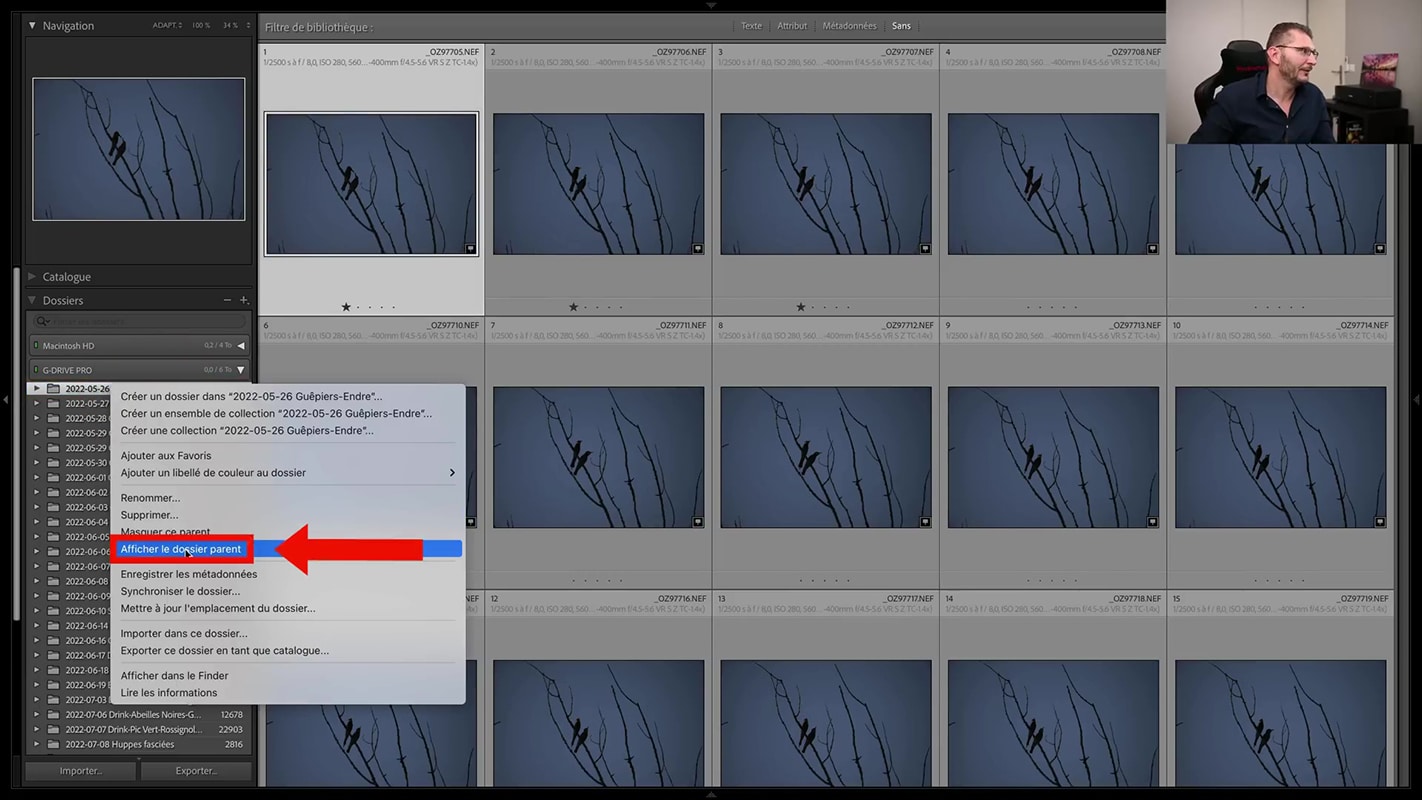
Task: Choose 'Synchroniser le dossier...'
Action: (180, 591)
